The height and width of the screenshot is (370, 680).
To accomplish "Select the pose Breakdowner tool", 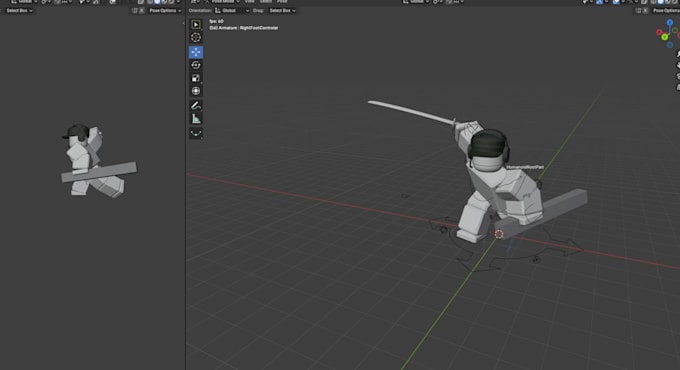I will pos(196,133).
